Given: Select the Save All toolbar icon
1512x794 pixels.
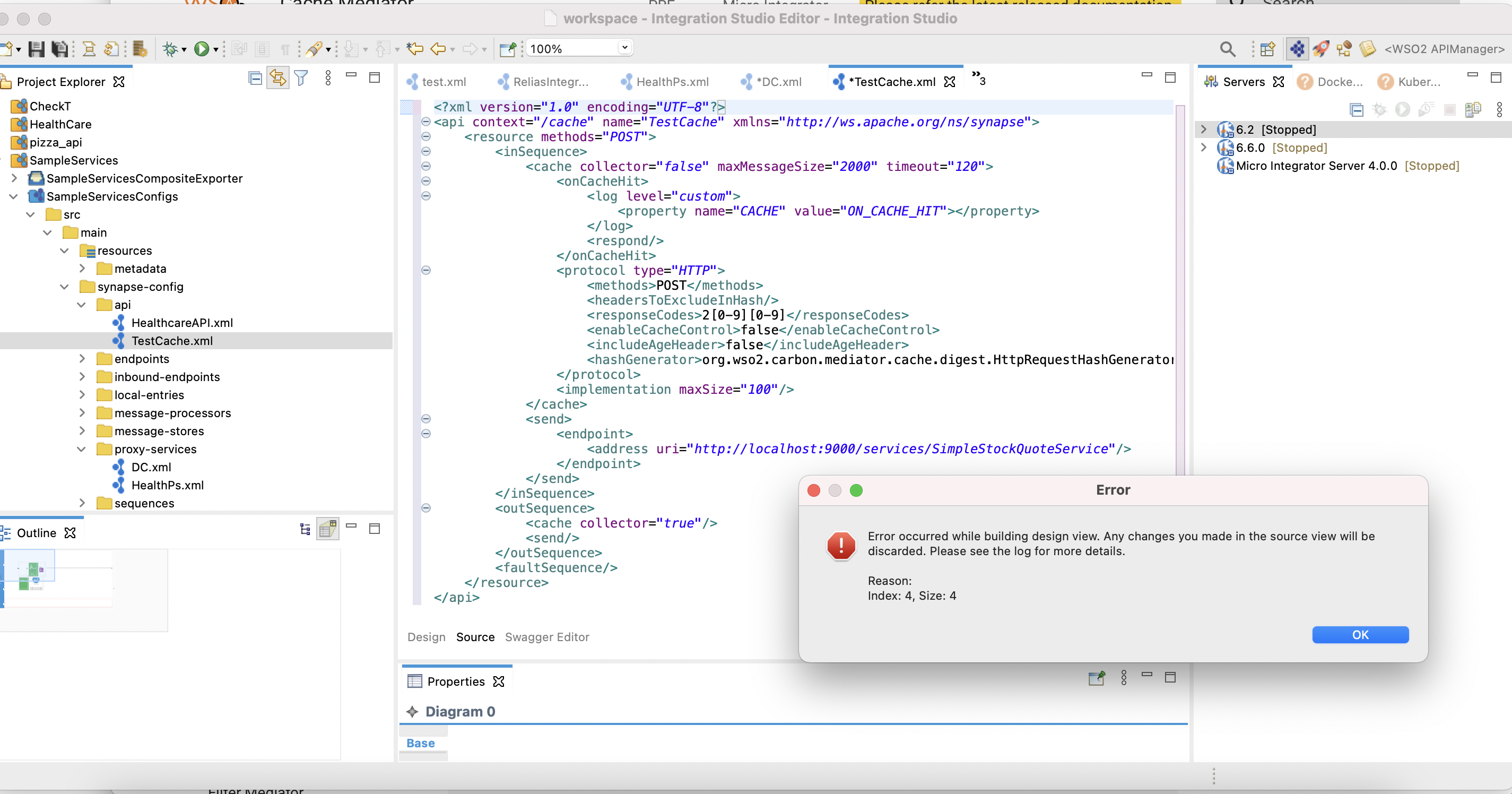Looking at the screenshot, I should [59, 49].
